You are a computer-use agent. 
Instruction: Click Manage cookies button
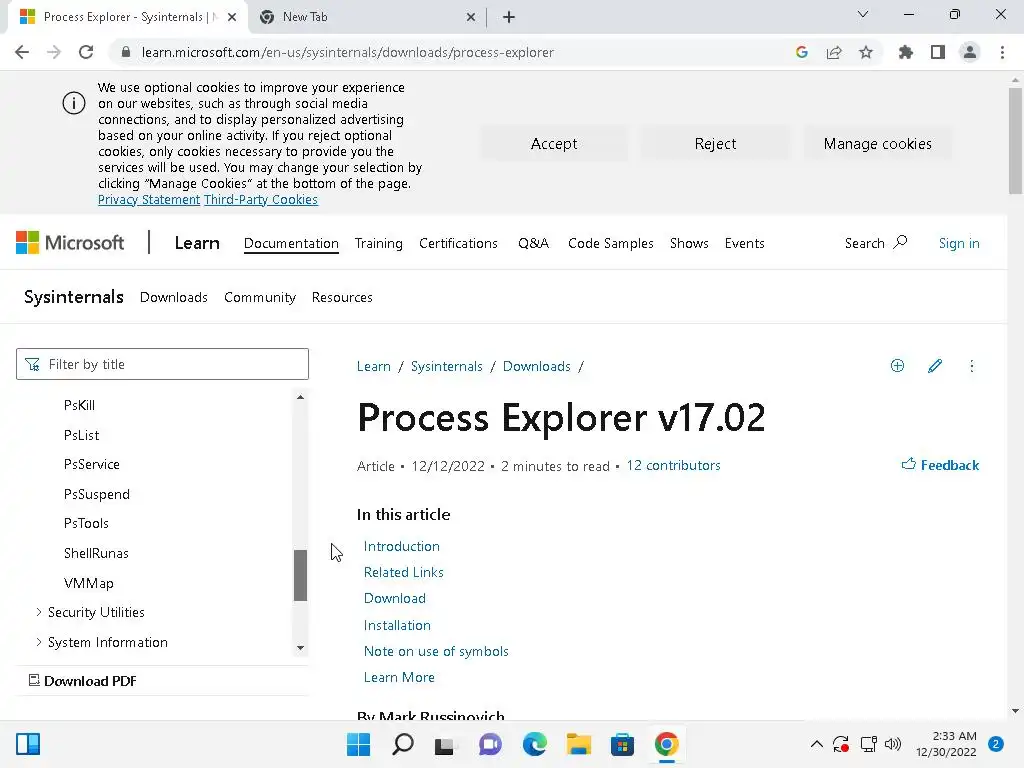click(877, 144)
